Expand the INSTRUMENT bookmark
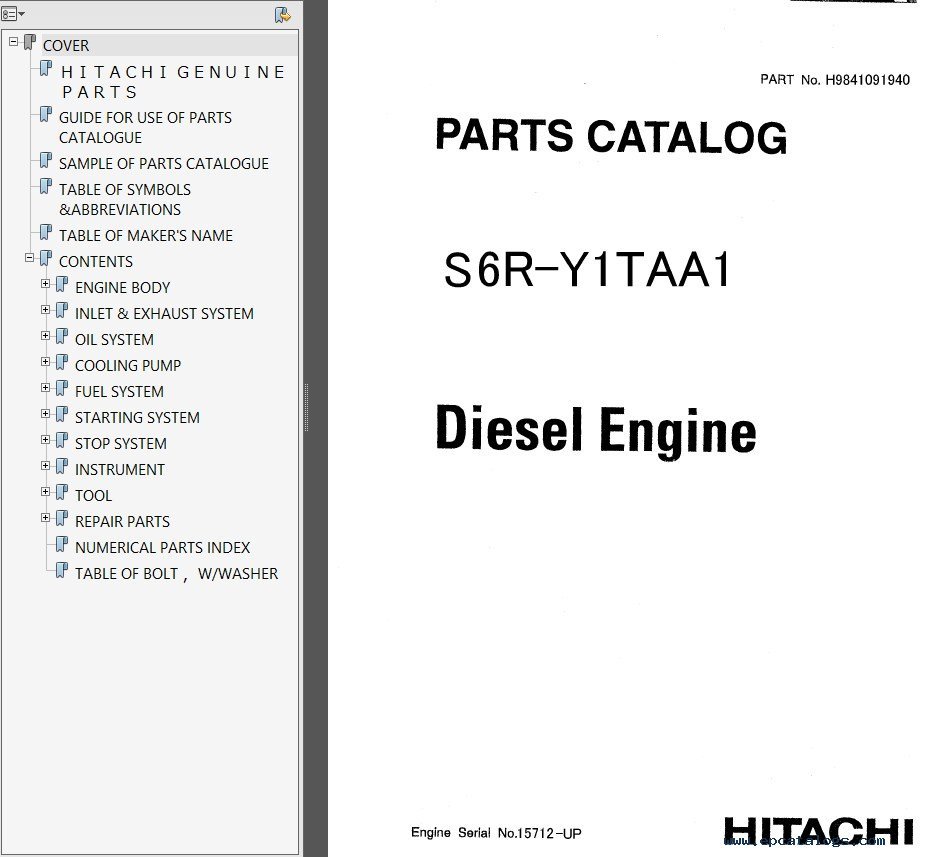 [x=45, y=466]
